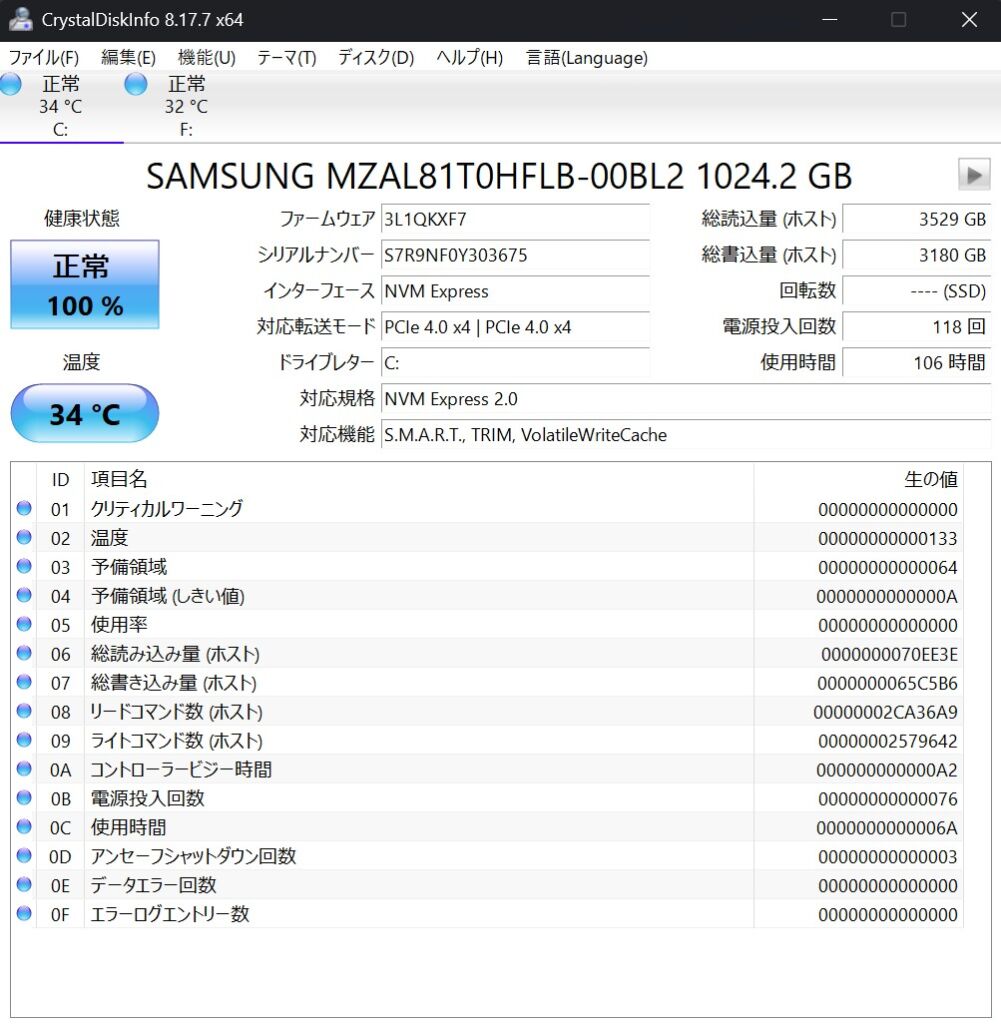
Task: Click status icon for row 09 ライトコマンド数
Action: [24, 739]
